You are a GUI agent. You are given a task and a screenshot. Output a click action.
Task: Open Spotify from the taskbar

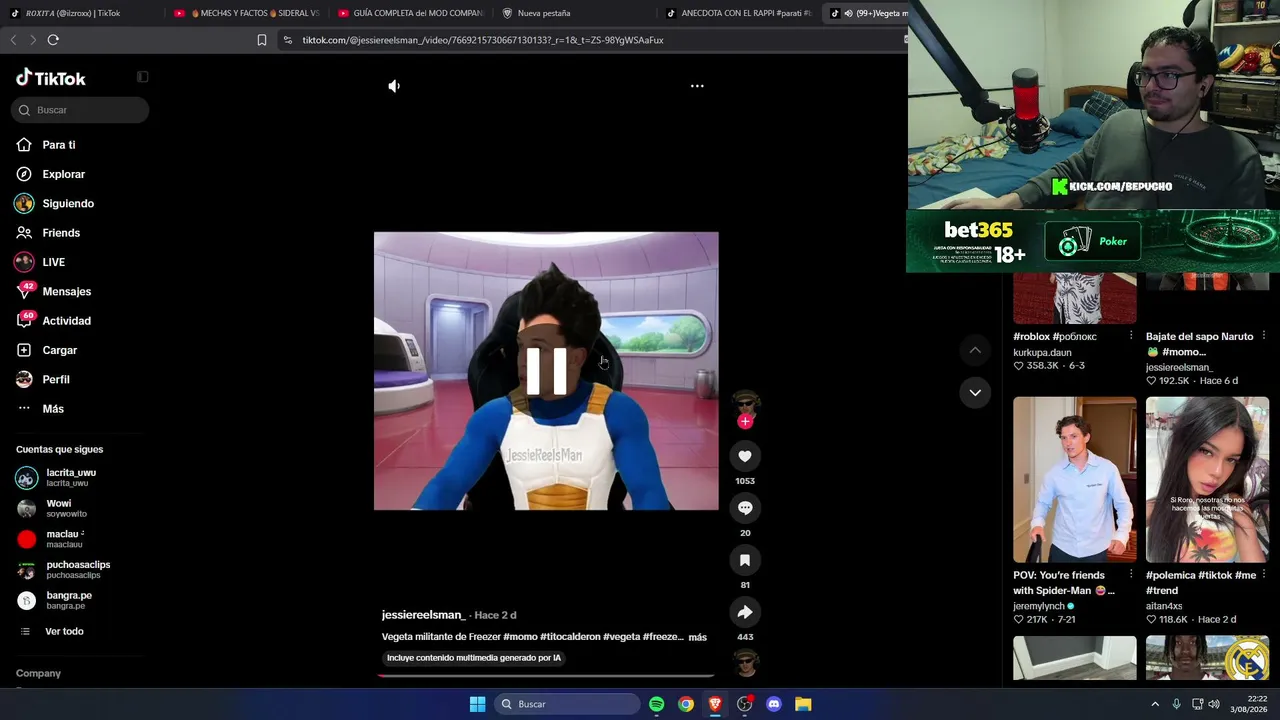click(x=656, y=704)
